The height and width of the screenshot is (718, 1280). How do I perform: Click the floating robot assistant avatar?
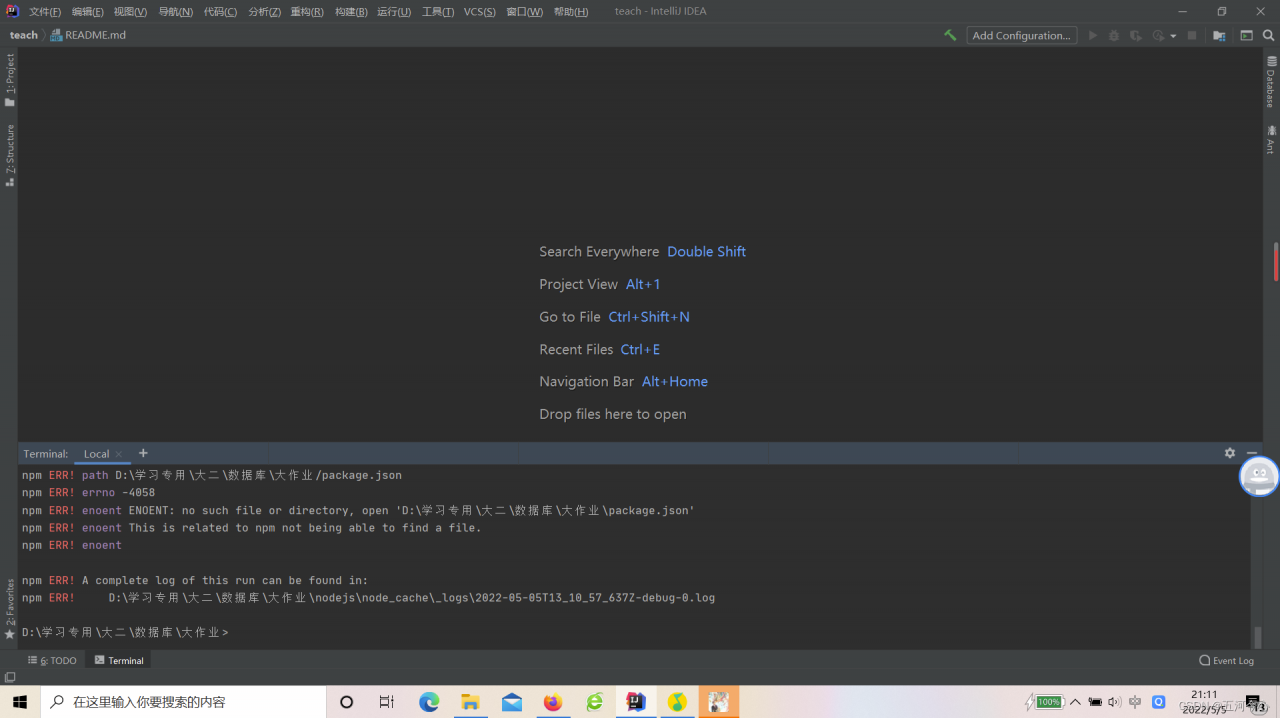pos(1259,476)
